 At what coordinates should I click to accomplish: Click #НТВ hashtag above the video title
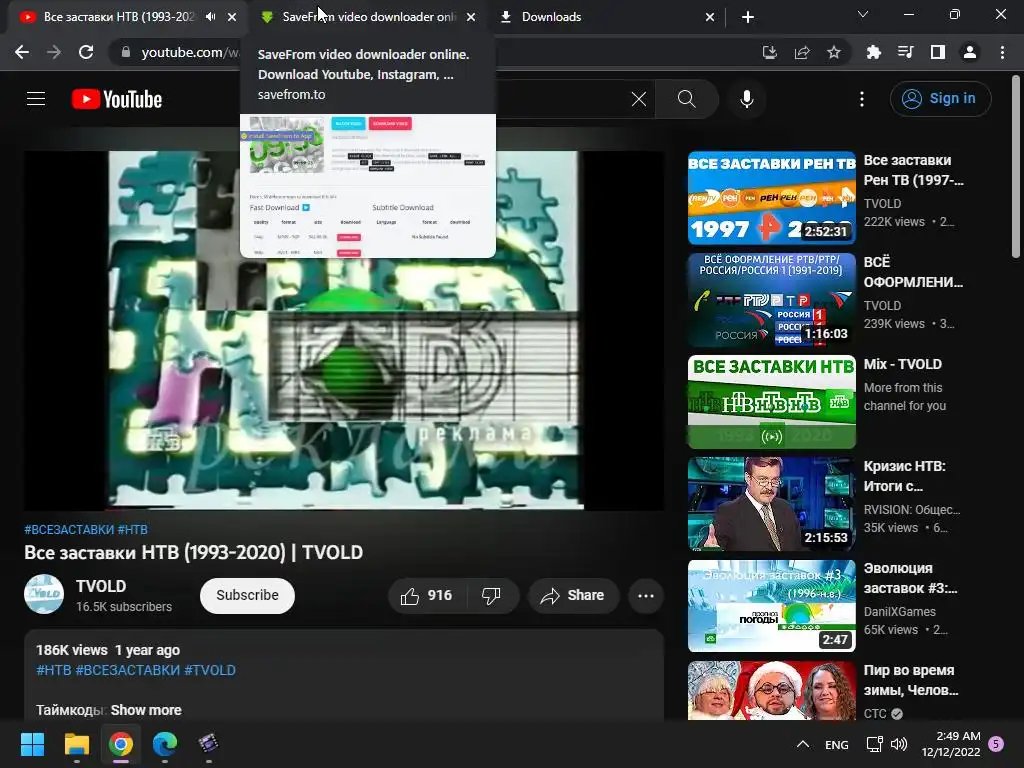(133, 530)
